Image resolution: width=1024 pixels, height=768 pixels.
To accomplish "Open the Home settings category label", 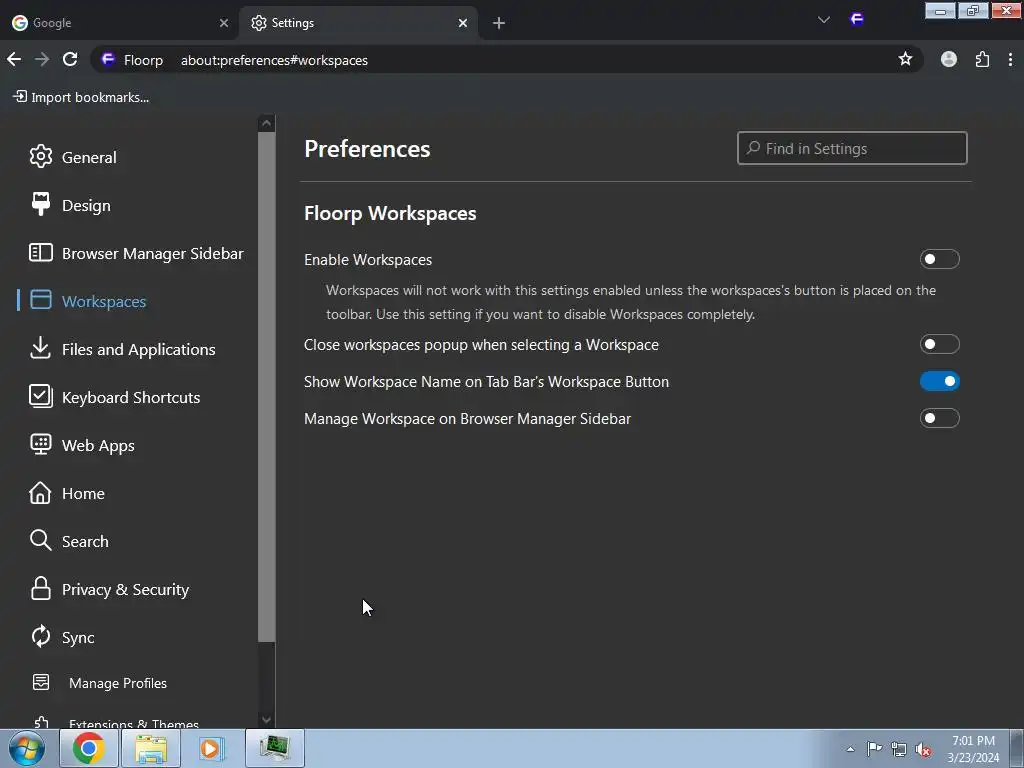I will [x=83, y=494].
